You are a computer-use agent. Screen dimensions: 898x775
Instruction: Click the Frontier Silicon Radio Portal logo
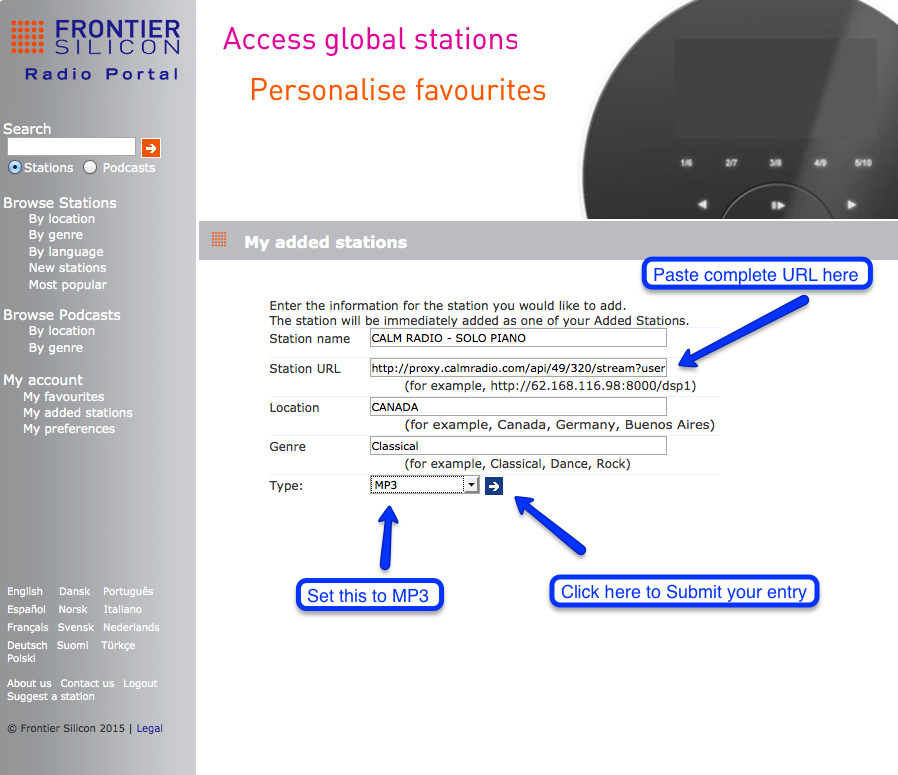coord(97,50)
